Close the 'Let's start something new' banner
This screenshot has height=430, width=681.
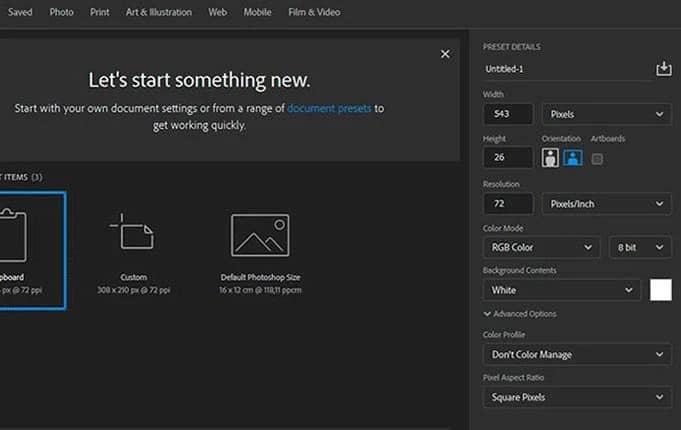point(445,54)
